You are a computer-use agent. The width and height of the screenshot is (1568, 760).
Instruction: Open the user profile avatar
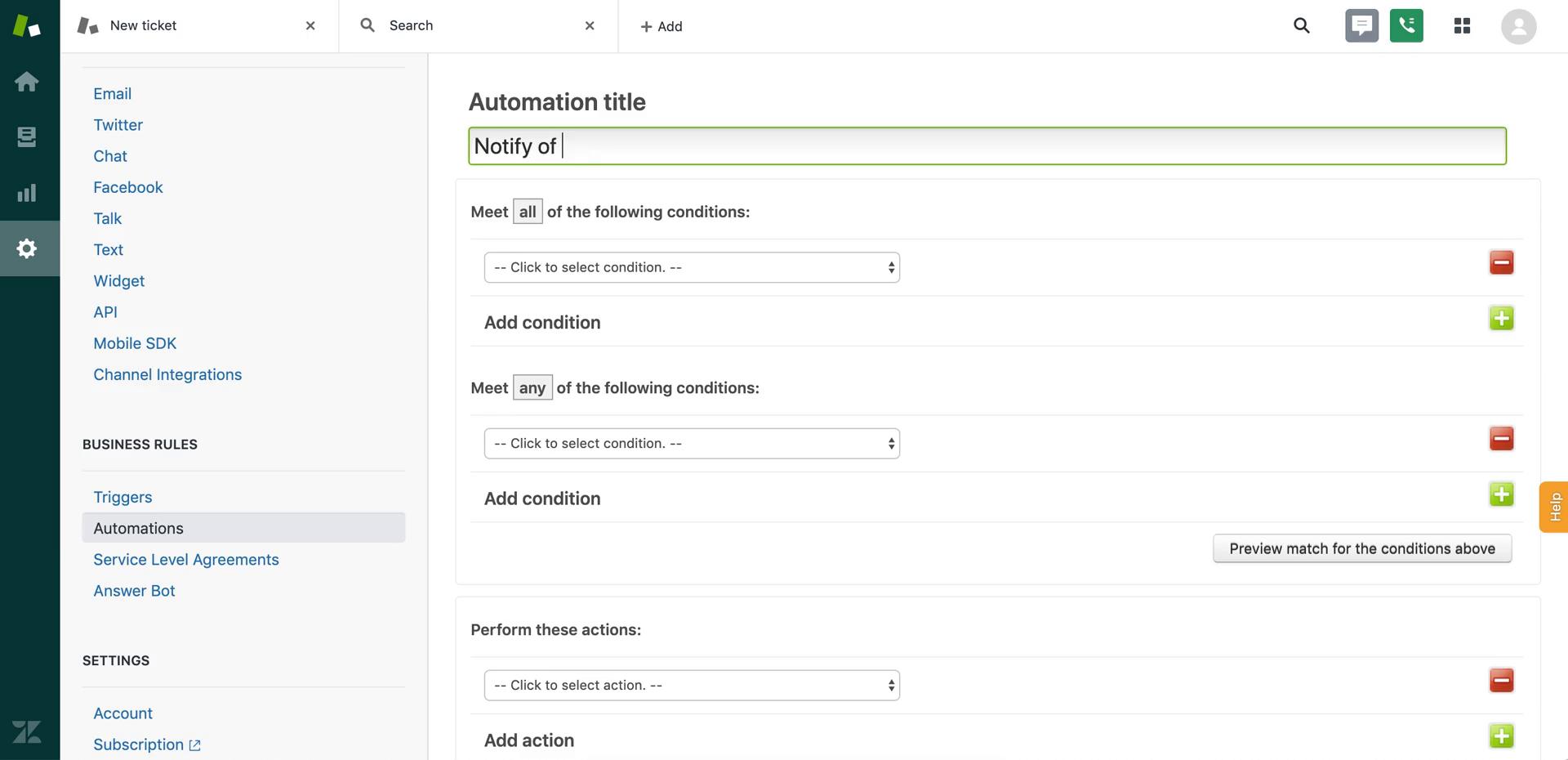tap(1518, 26)
